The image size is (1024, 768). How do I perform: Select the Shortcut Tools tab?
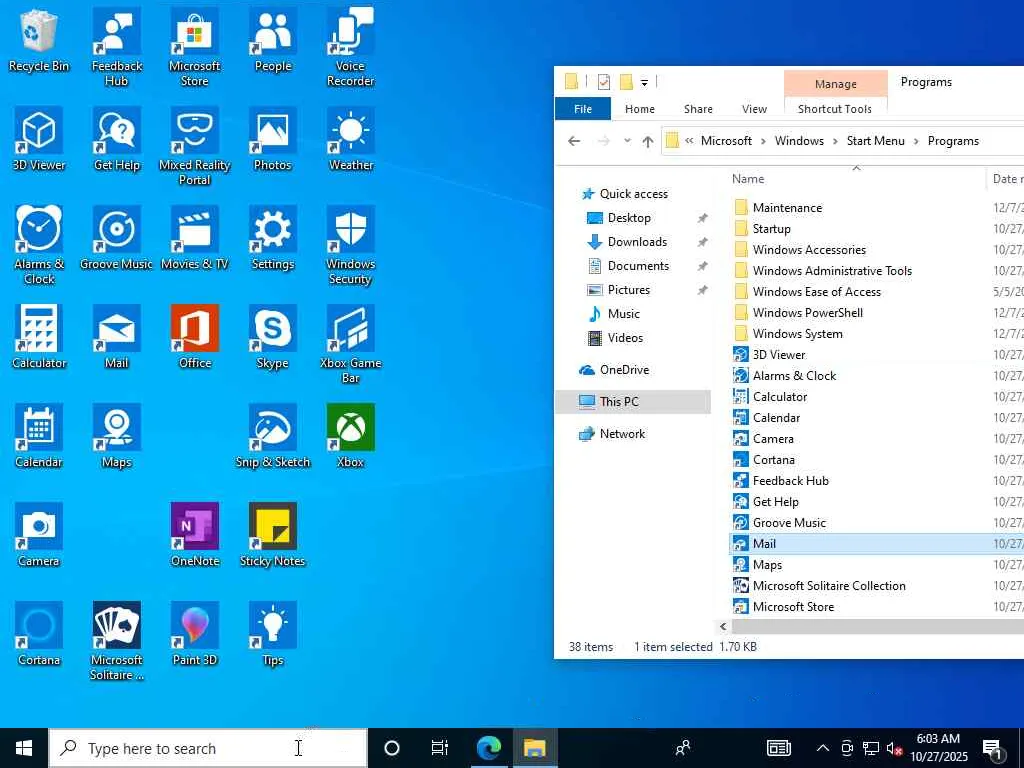click(x=835, y=109)
